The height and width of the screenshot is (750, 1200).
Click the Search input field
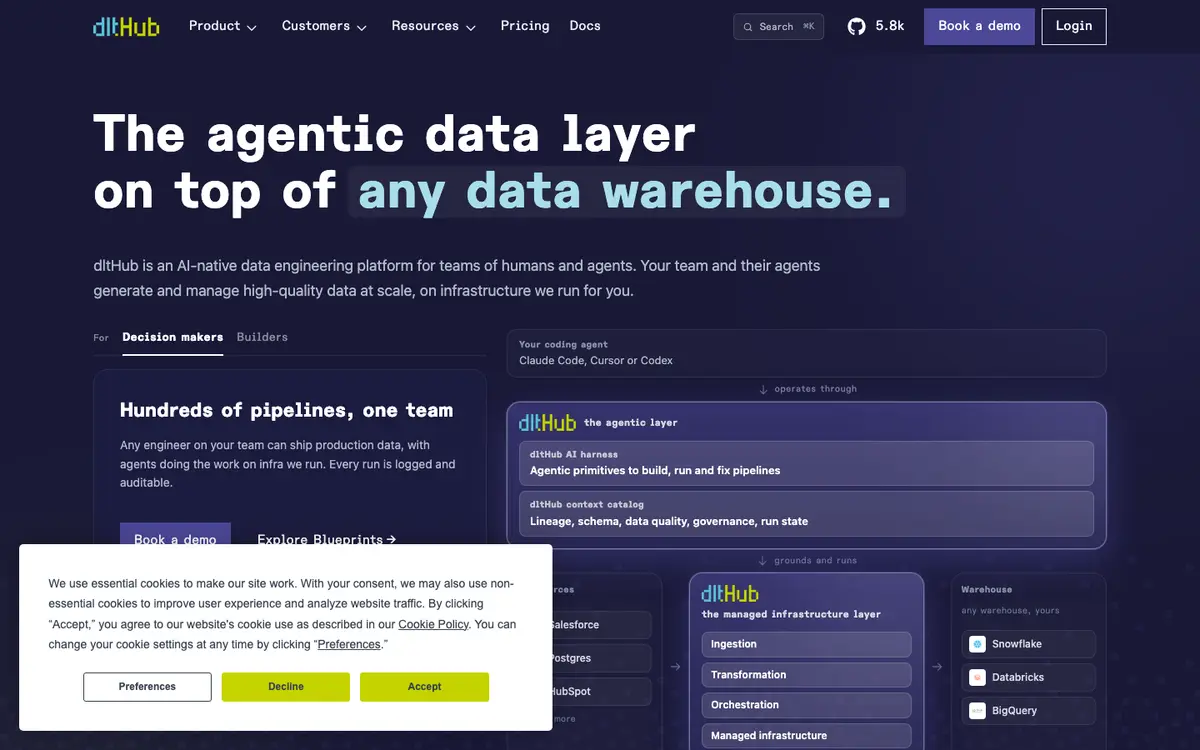click(x=779, y=27)
